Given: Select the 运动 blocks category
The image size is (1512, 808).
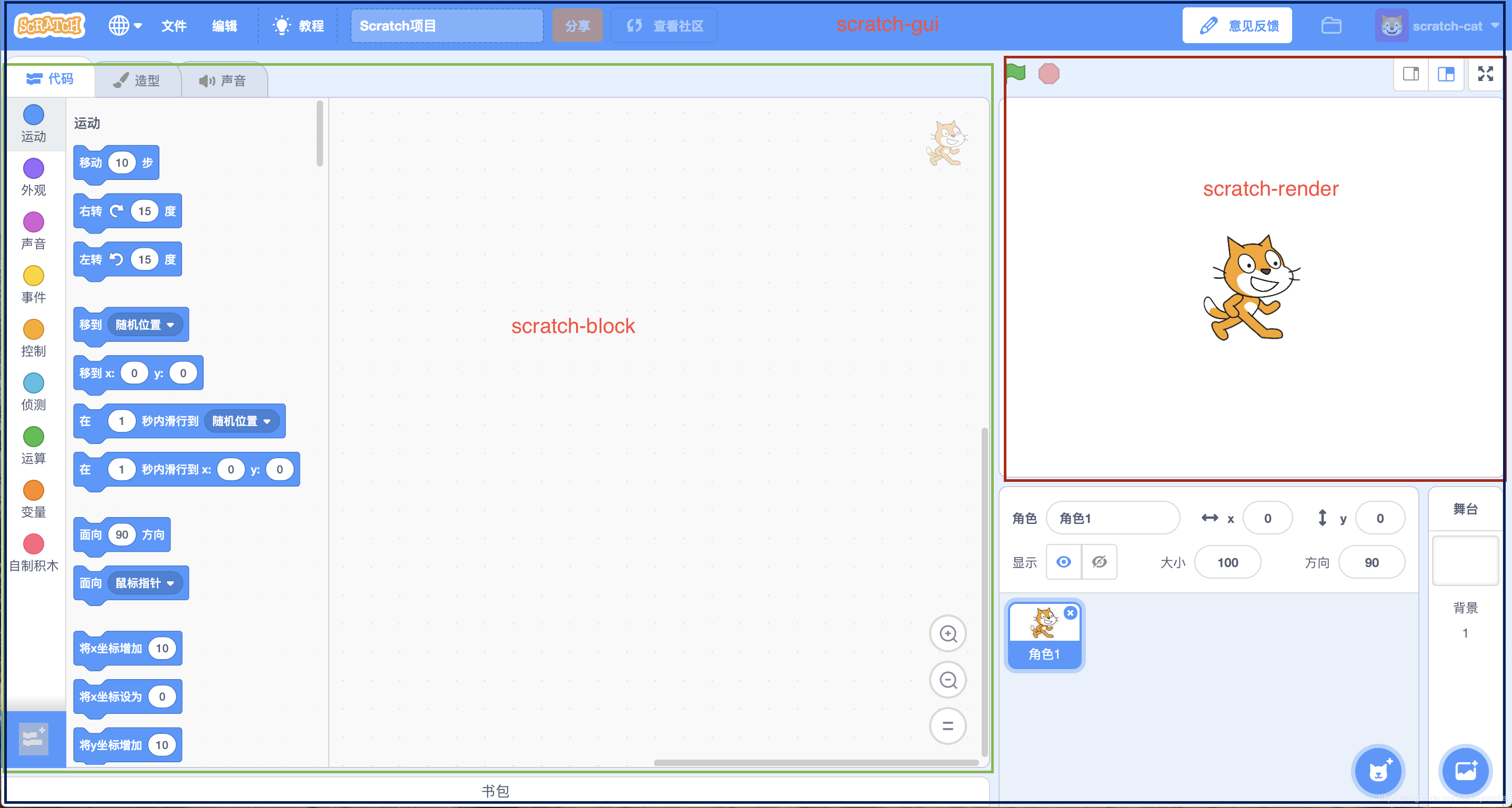Looking at the screenshot, I should click(34, 124).
